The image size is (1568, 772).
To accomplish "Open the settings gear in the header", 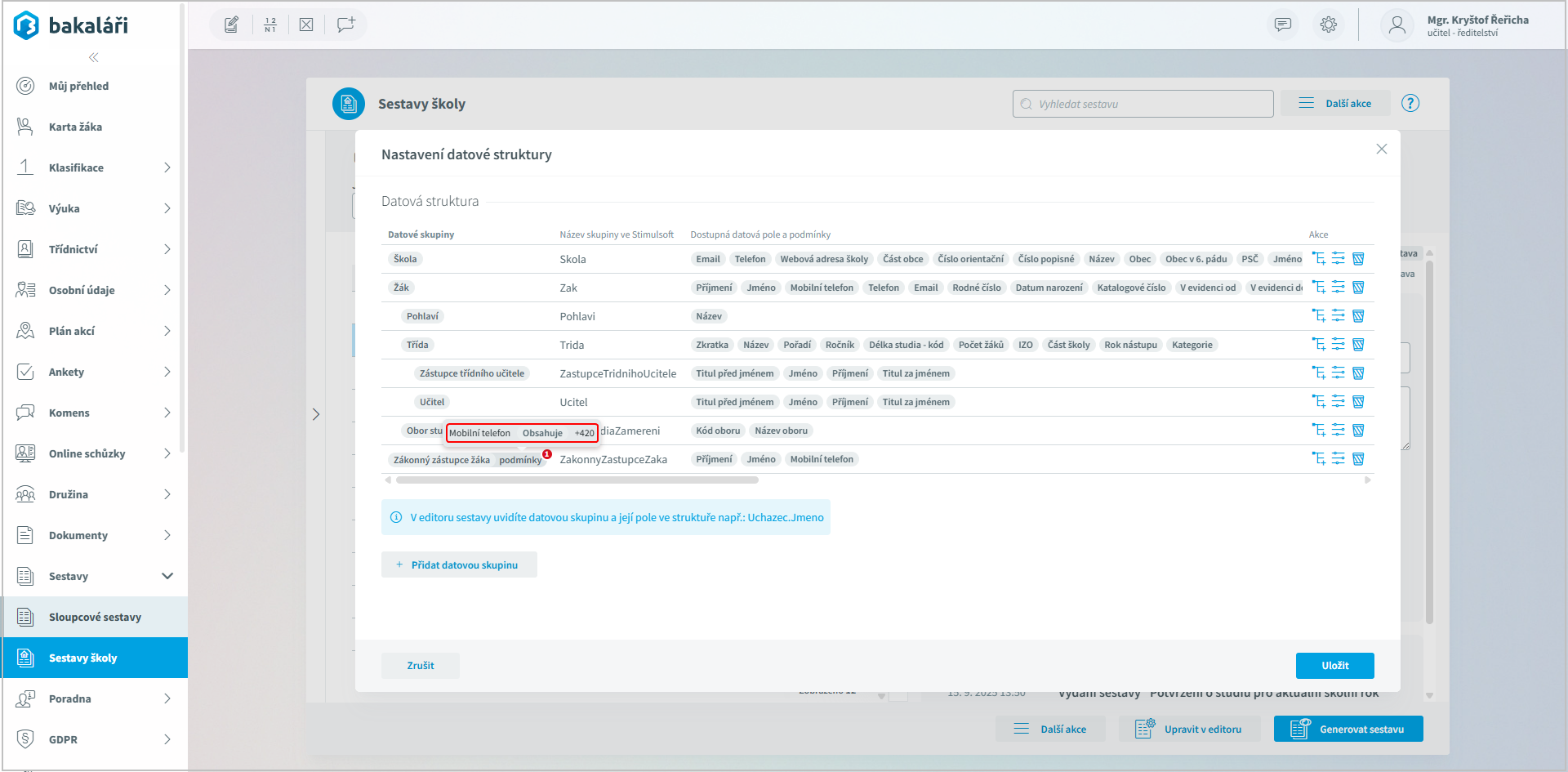I will point(1329,25).
